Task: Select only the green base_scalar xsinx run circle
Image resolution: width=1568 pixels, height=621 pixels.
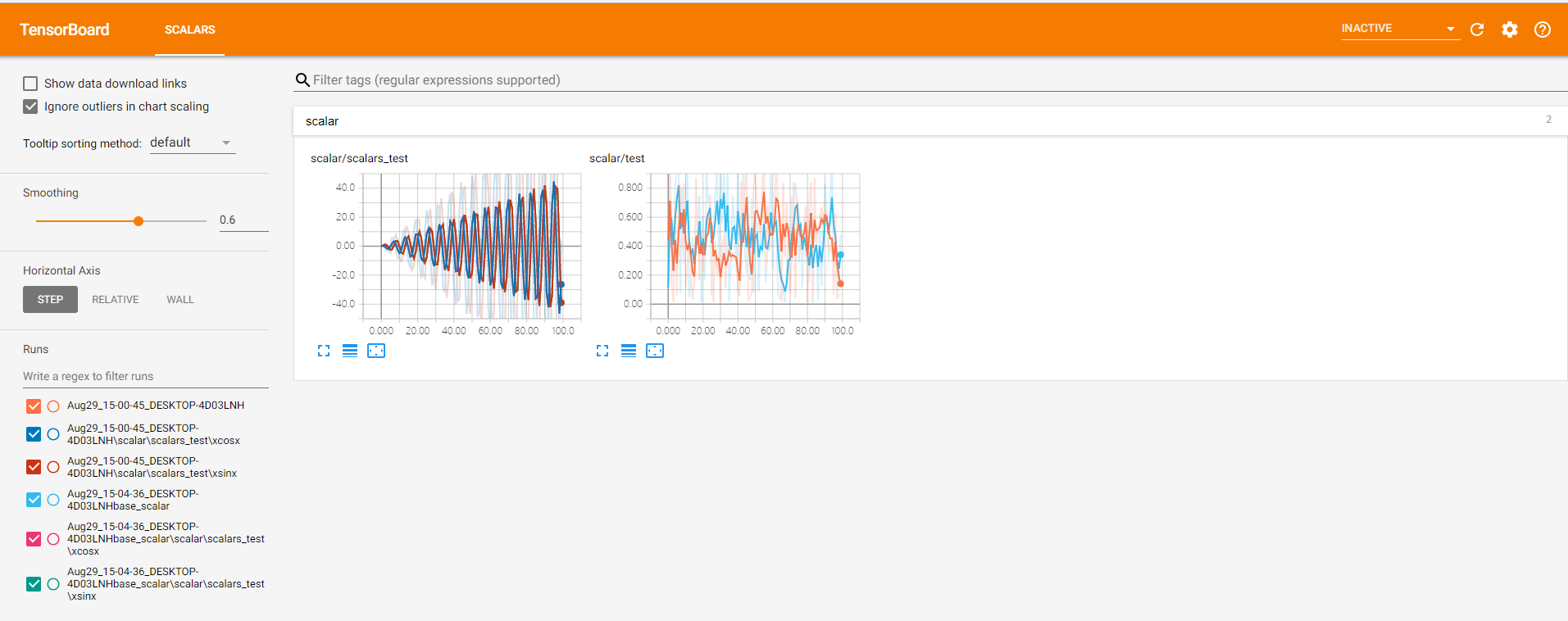Action: [53, 584]
